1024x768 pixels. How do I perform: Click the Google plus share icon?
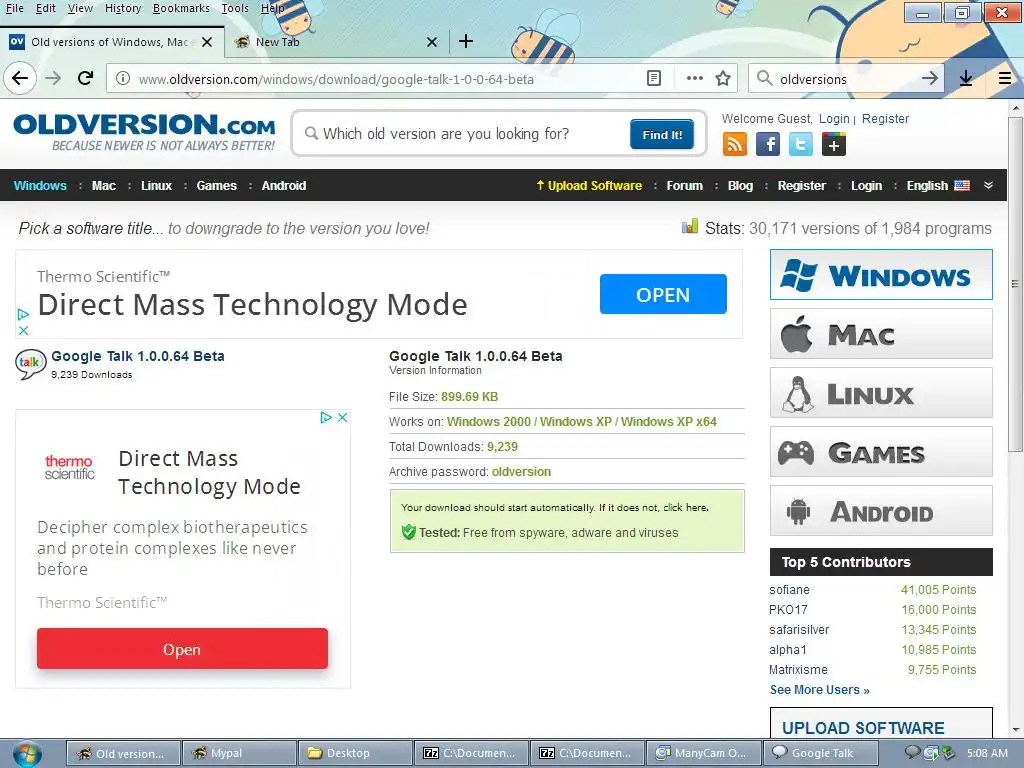834,144
